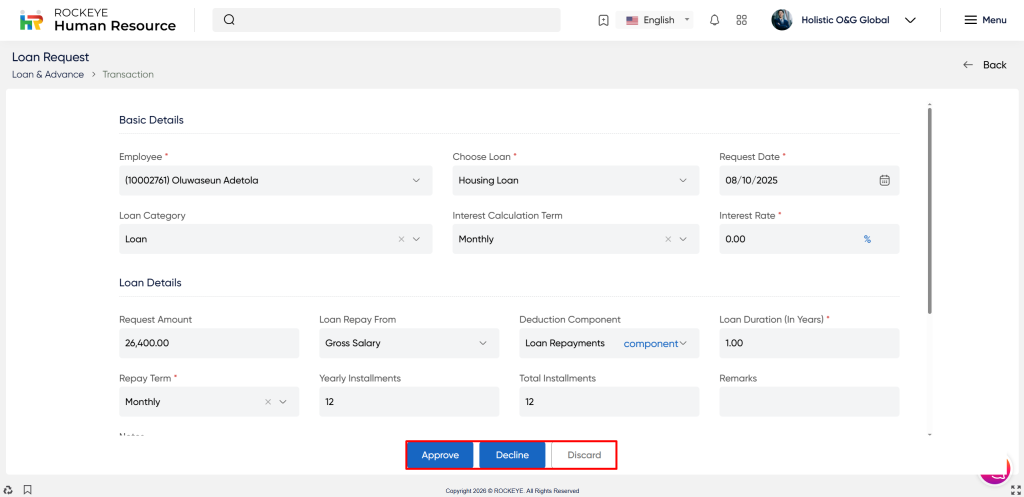The height and width of the screenshot is (497, 1024).
Task: Change the language from English
Action: coord(658,20)
